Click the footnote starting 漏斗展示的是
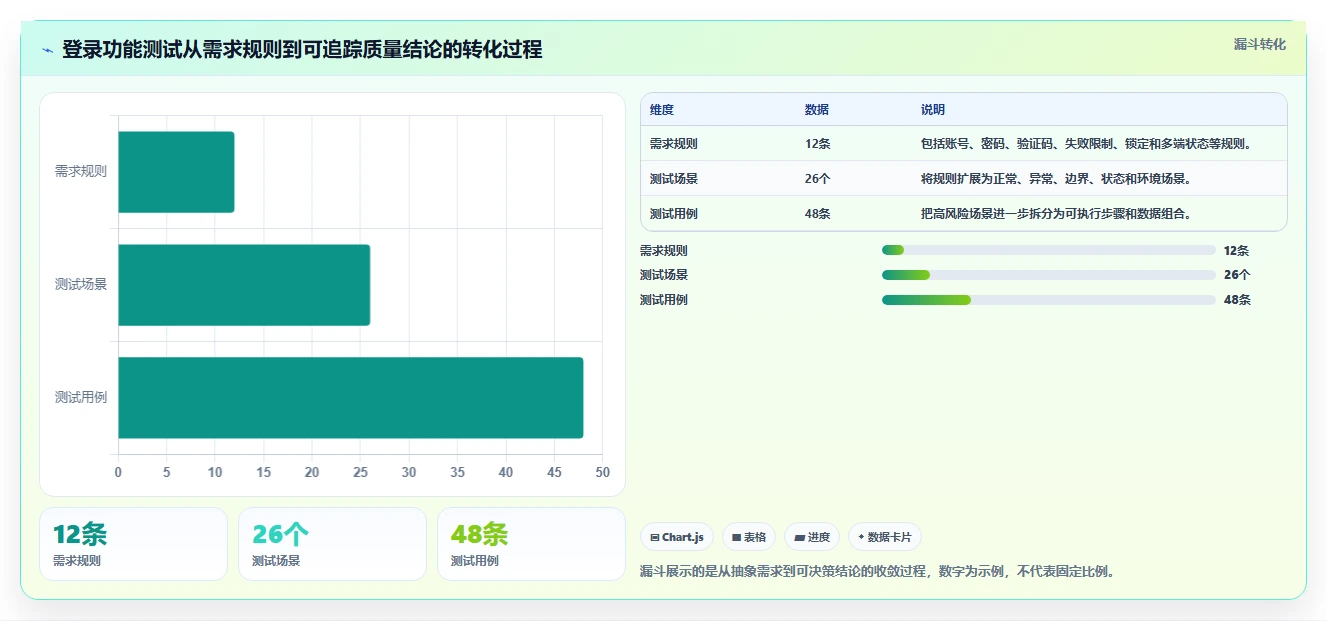 pos(877,572)
